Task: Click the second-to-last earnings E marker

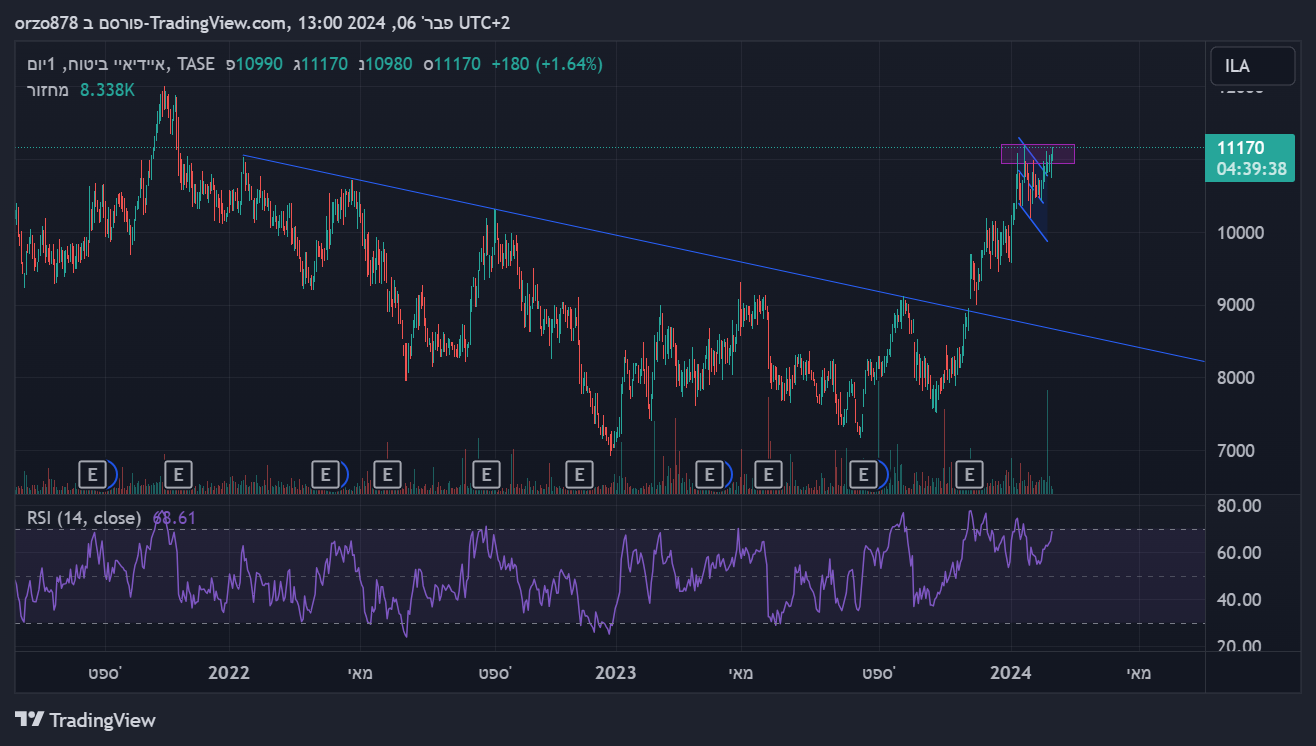Action: pos(862,473)
